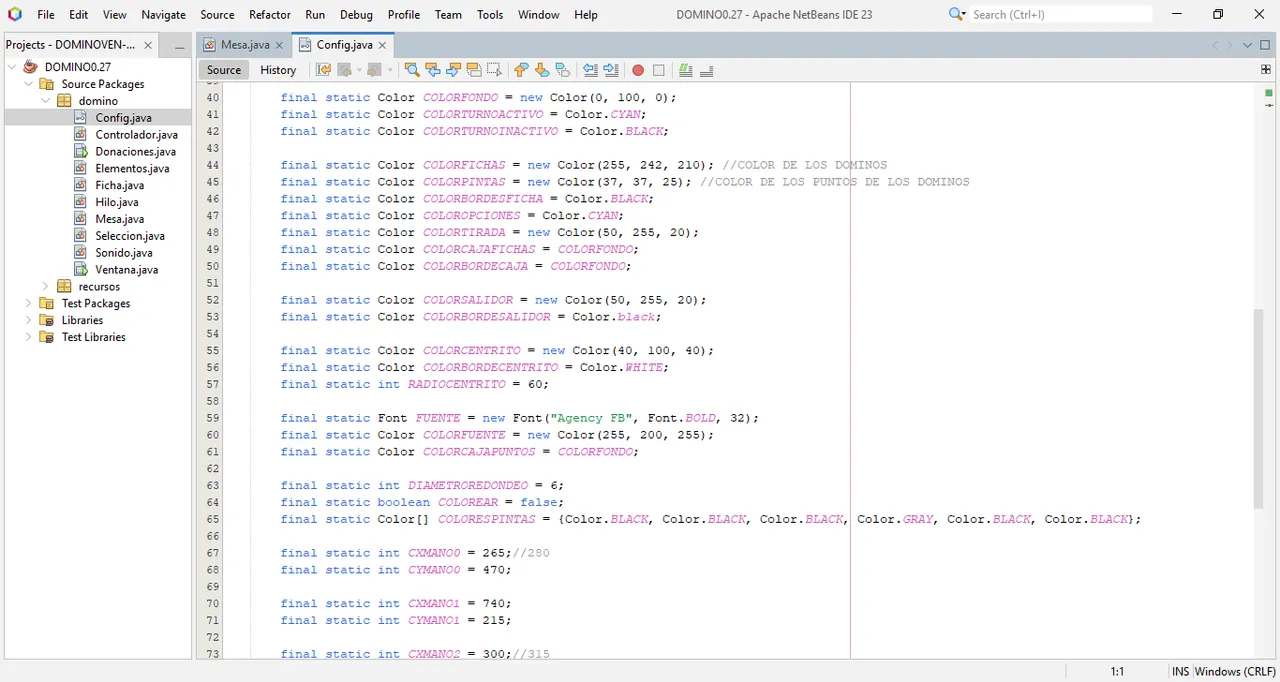Close the Config.java tab
This screenshot has height=682, width=1280.
(x=383, y=45)
